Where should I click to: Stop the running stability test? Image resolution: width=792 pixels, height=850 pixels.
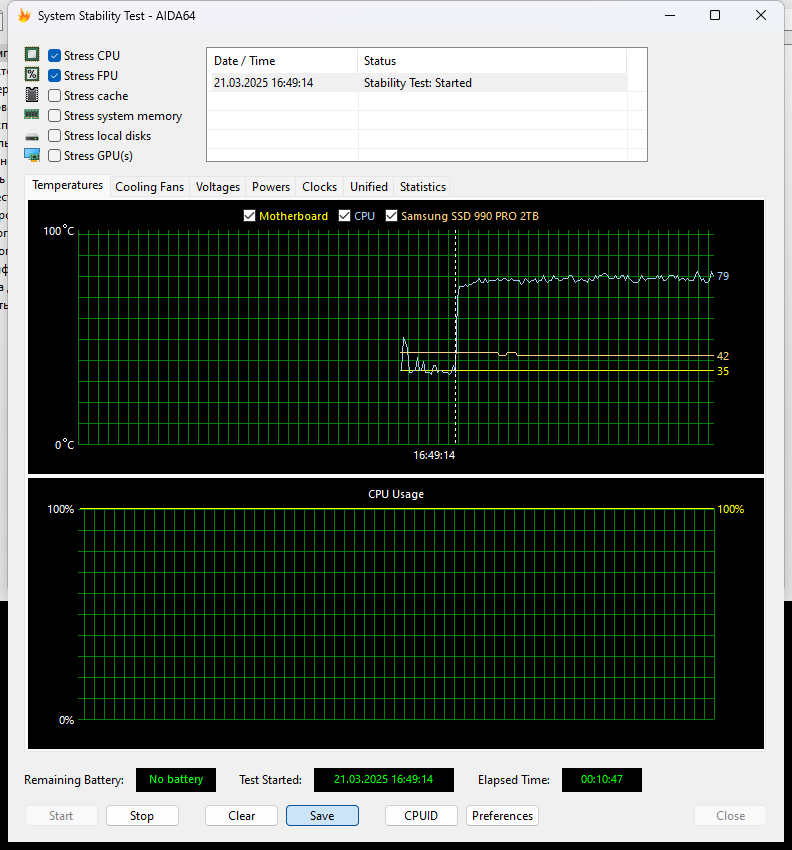[142, 816]
